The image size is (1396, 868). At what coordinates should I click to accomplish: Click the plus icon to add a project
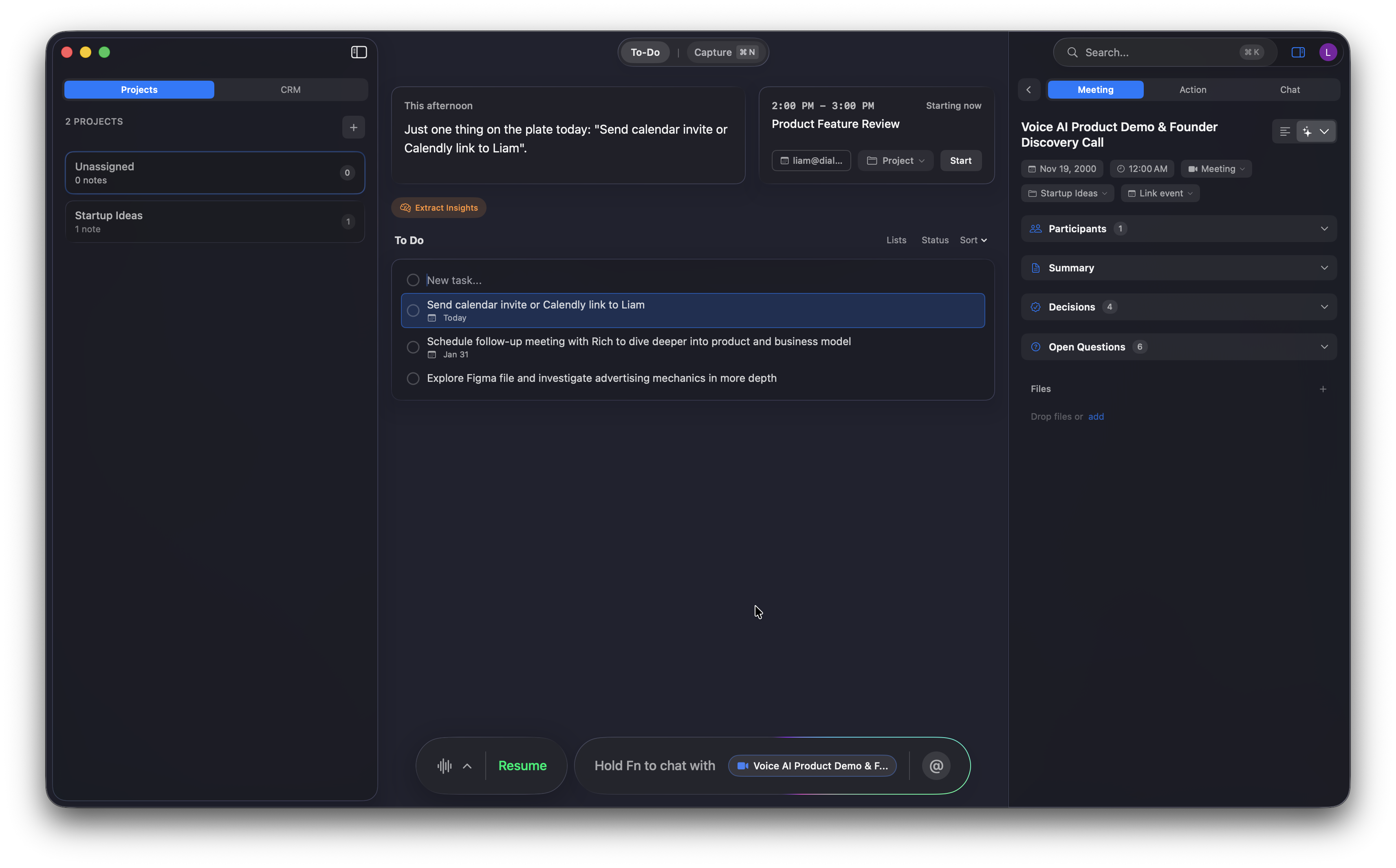(354, 128)
